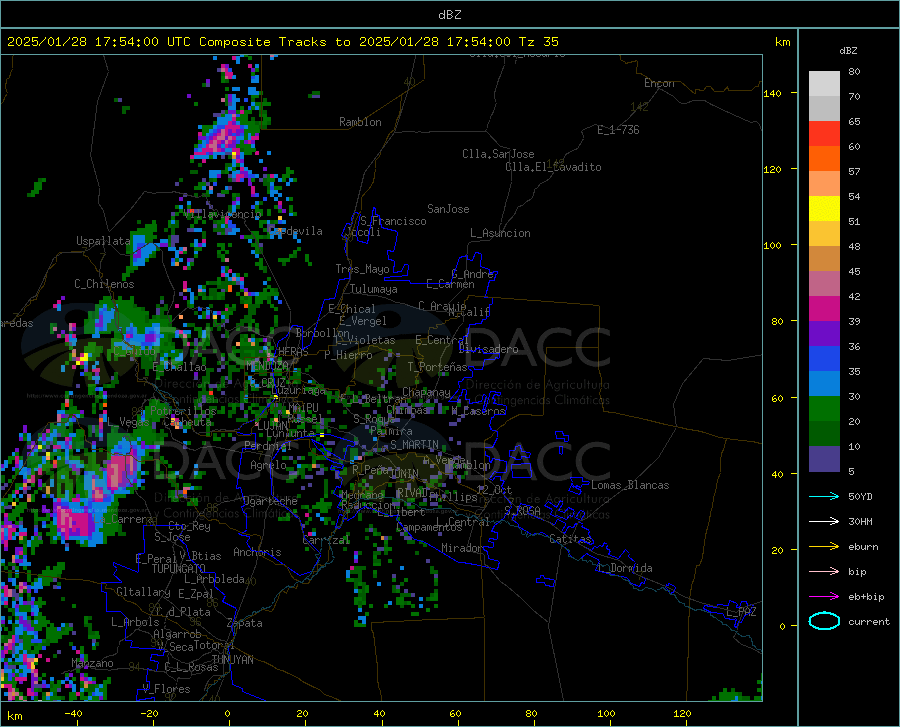Click the 'Catitas' place label
The image size is (900, 727).
point(570,539)
